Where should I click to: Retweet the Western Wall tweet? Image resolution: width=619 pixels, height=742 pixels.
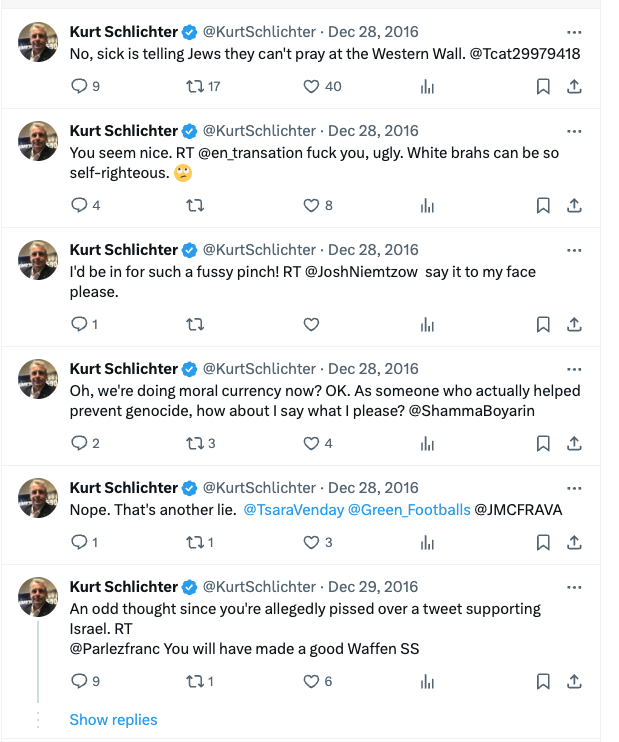click(195, 87)
